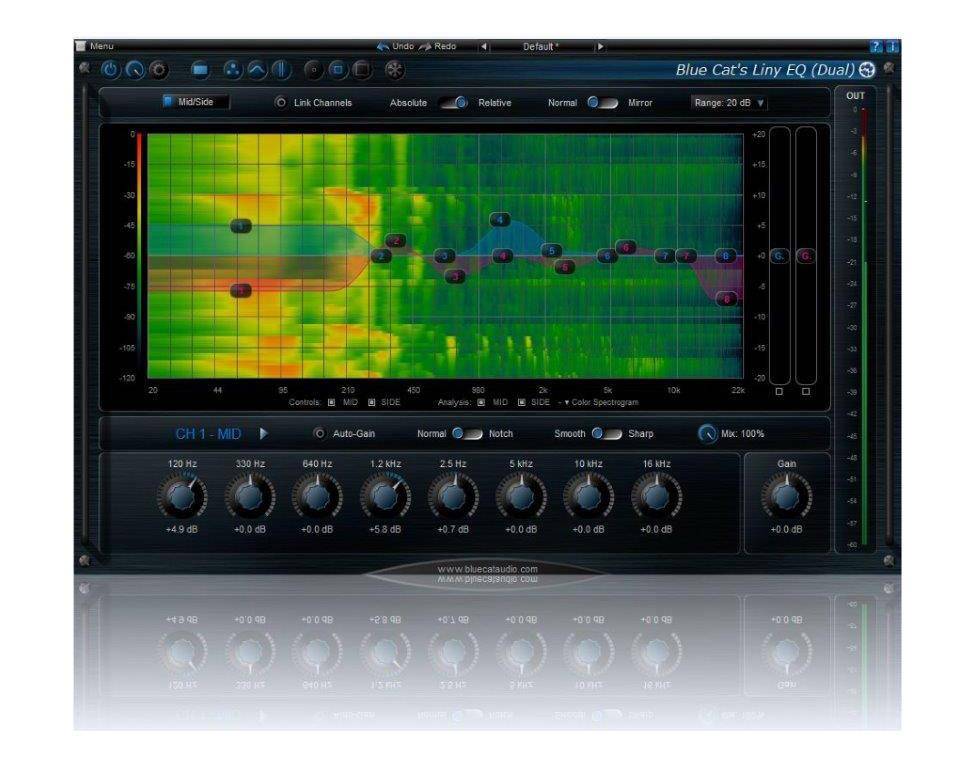Click the +4.9 dB value field
Screen dimensions: 963x768
tap(182, 530)
